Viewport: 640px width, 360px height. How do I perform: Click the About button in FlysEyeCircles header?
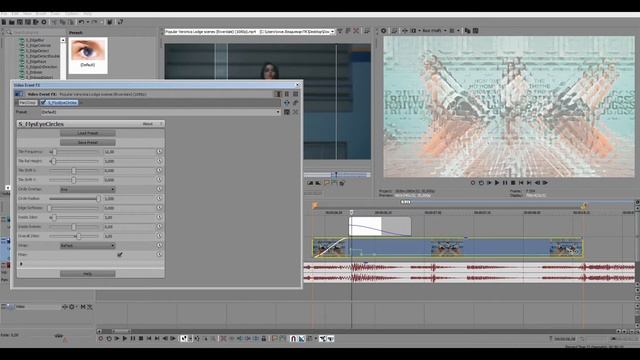(148, 124)
